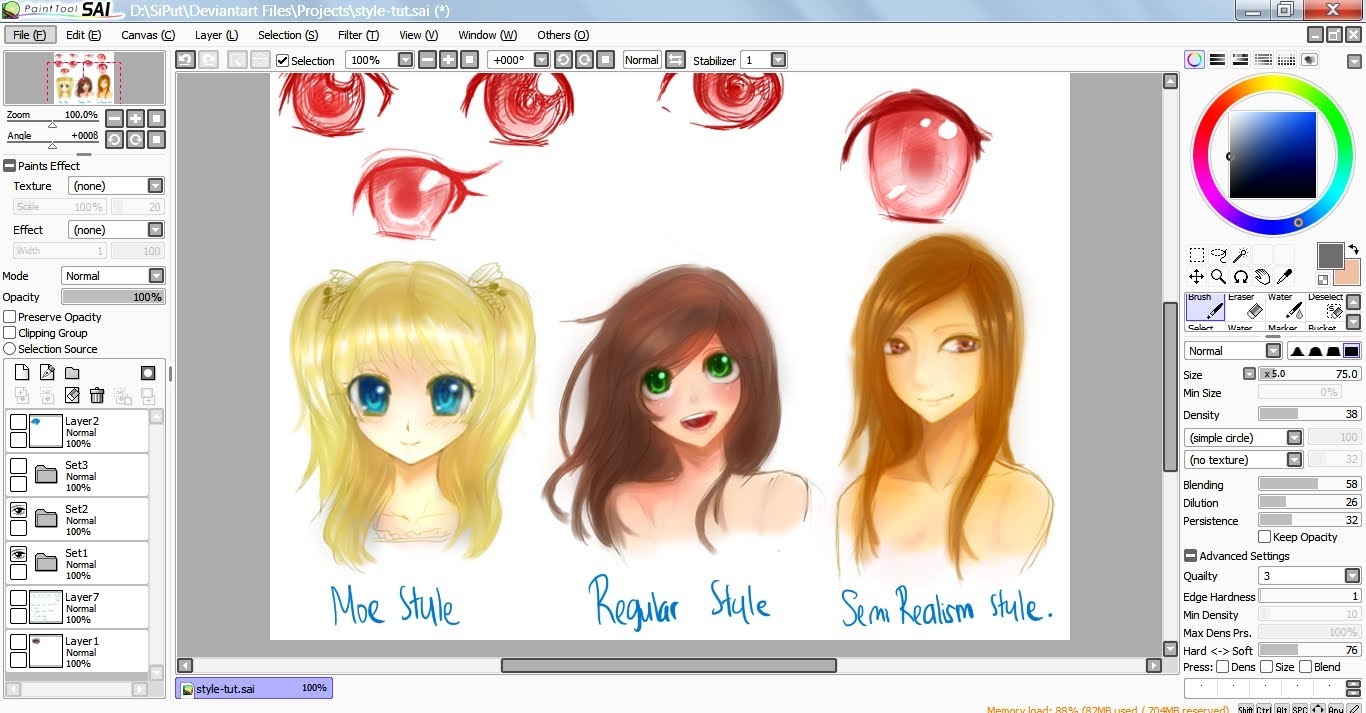Viewport: 1366px width, 713px height.
Task: Hide the Set2 layer folder
Action: tap(18, 510)
